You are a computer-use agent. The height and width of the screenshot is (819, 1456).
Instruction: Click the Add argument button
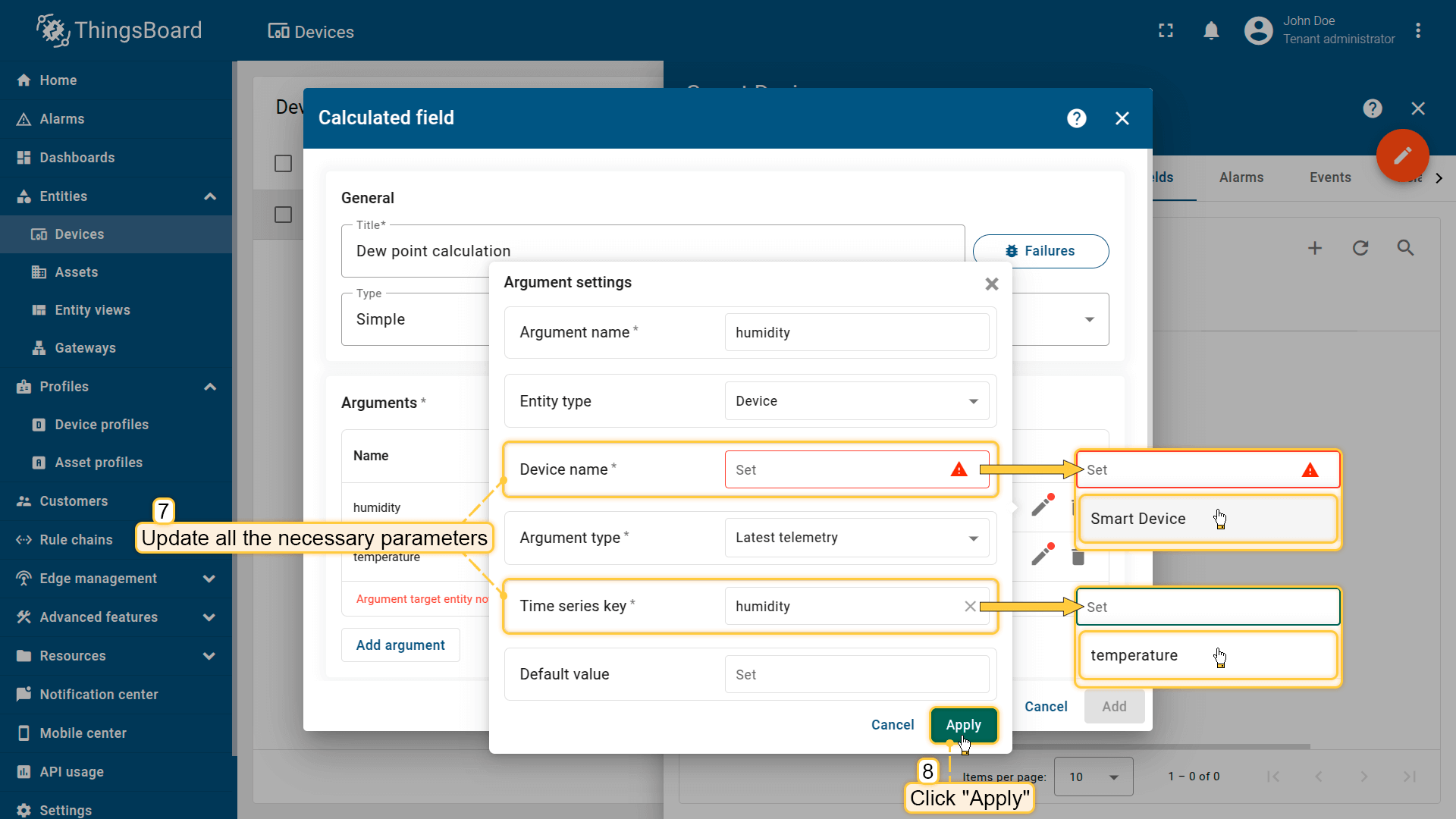400,645
